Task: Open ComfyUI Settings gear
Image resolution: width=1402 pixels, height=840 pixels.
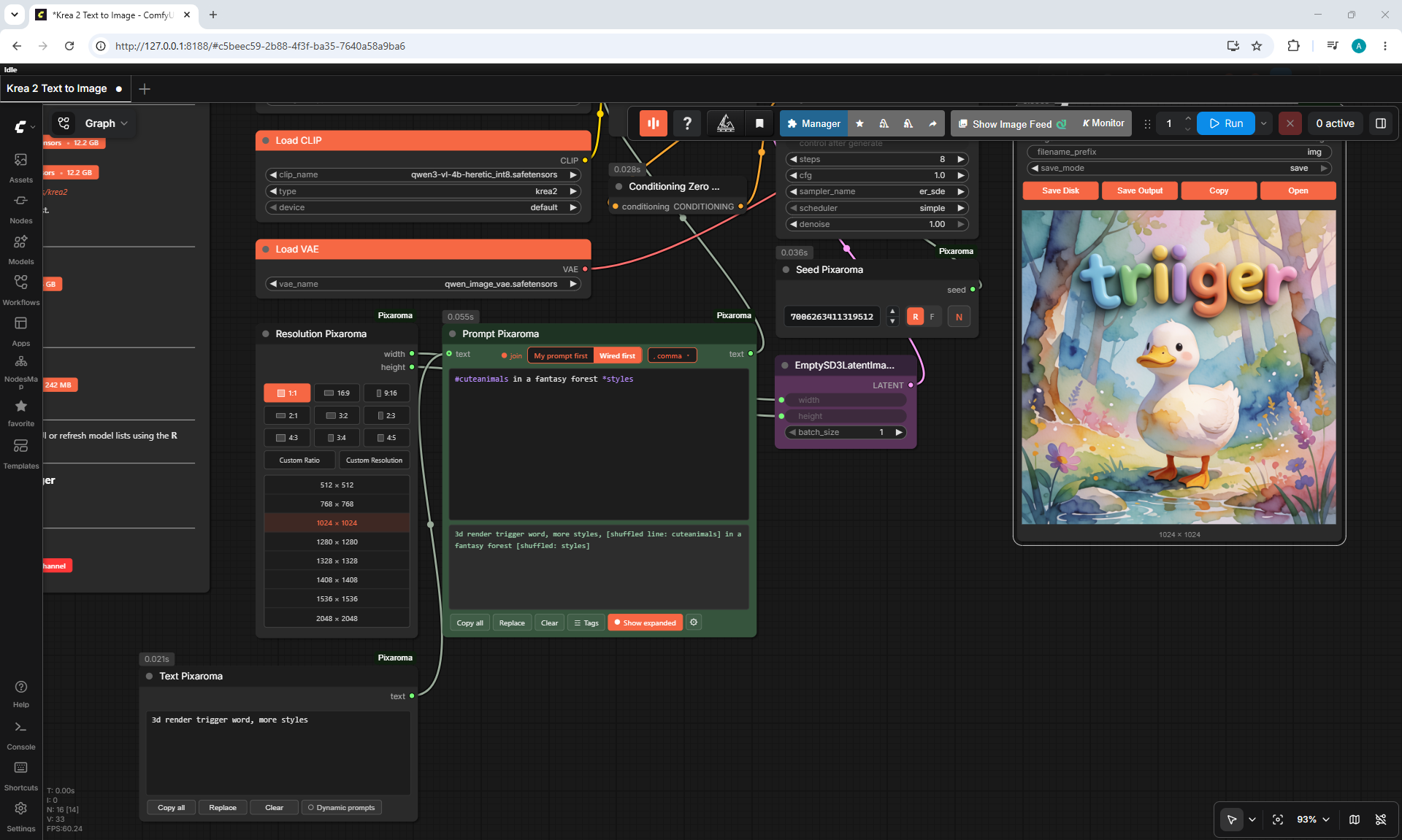Action: pos(20,817)
